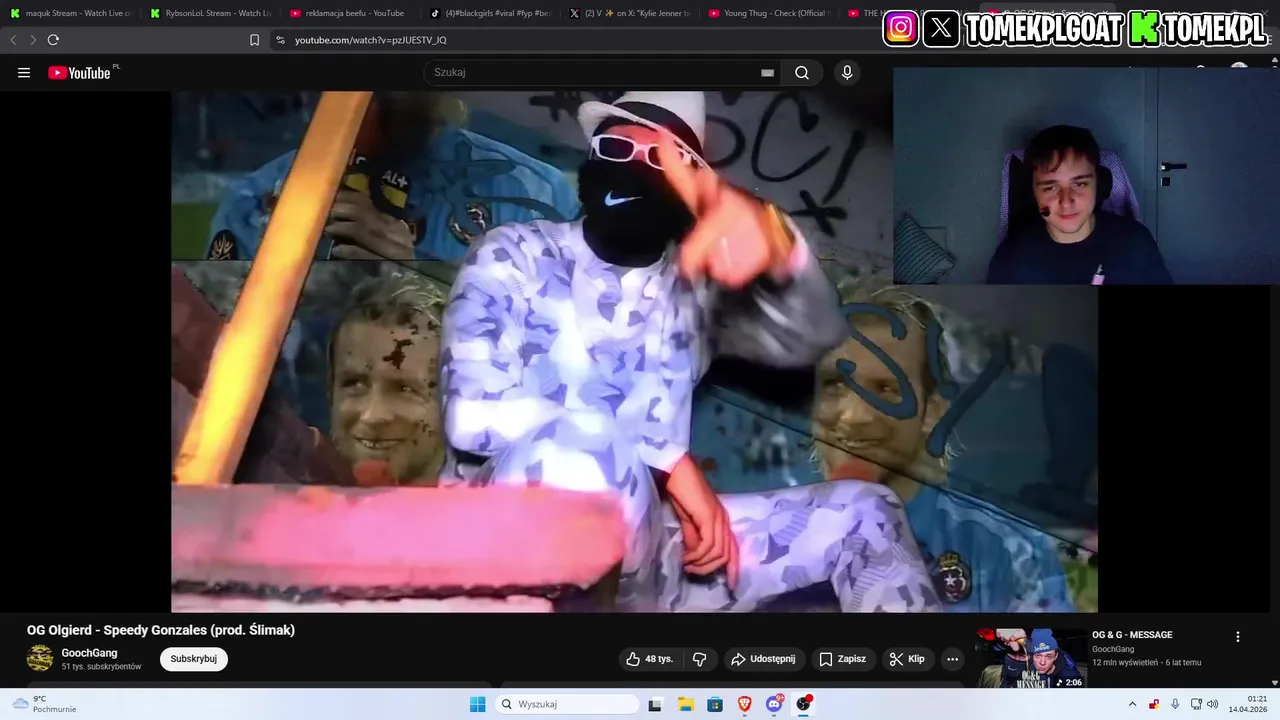The height and width of the screenshot is (720, 1280).
Task: Open the on-screen keyboard icon in search box
Action: click(x=767, y=72)
